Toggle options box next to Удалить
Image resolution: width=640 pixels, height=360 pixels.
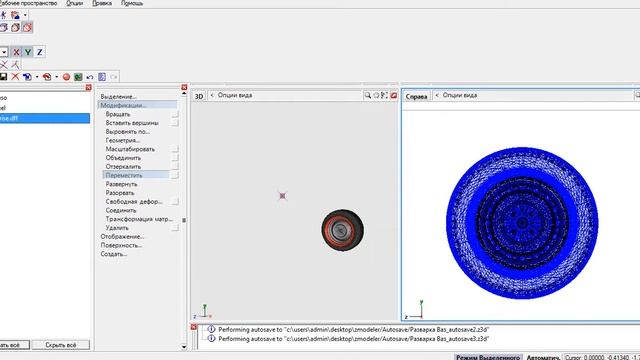point(175,228)
